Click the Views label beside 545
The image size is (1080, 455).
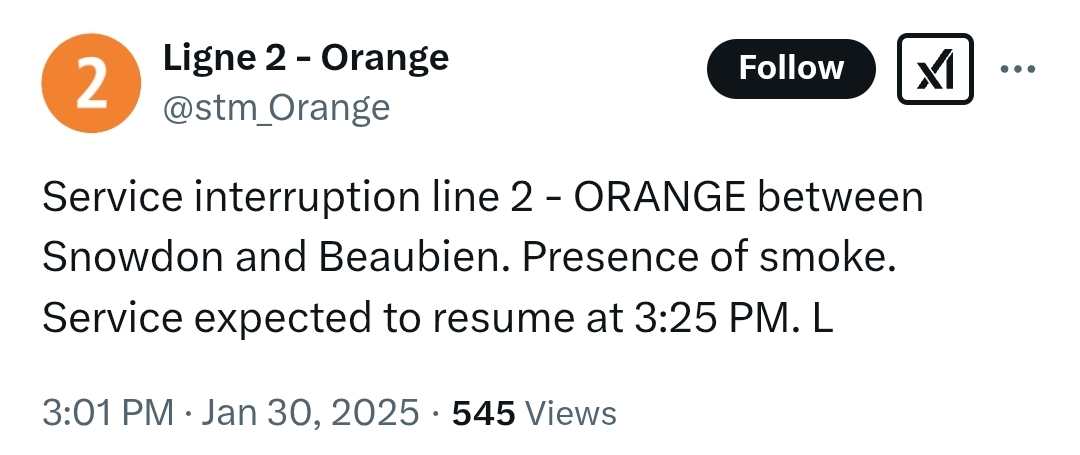click(570, 412)
